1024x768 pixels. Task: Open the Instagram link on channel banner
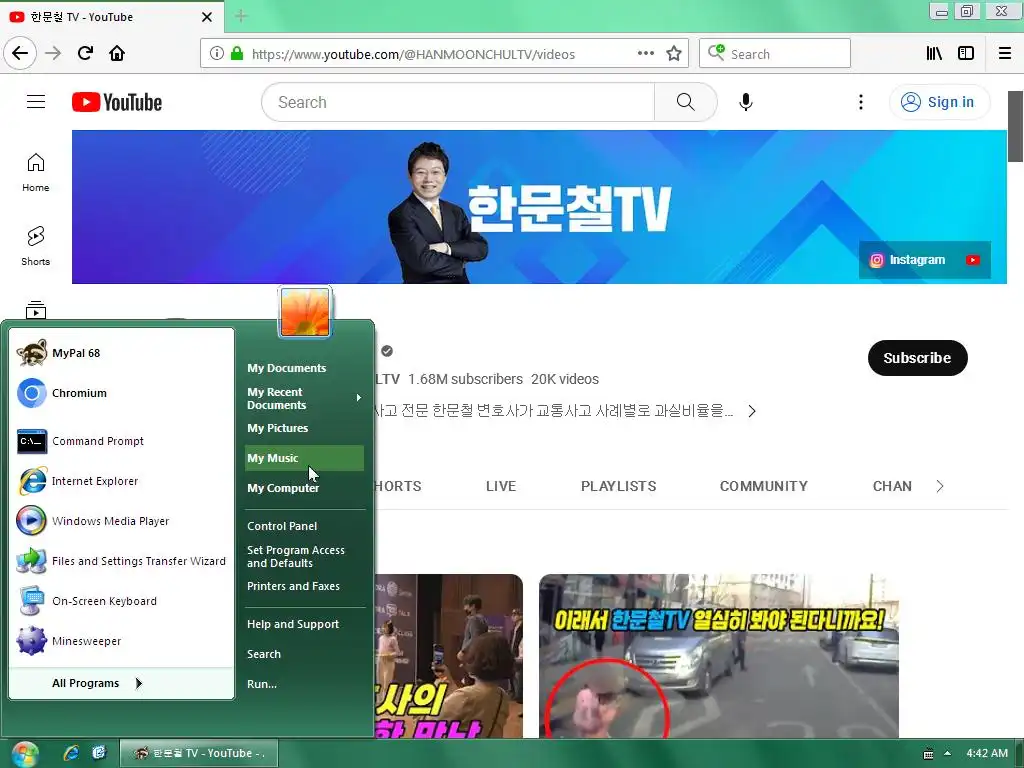click(908, 260)
